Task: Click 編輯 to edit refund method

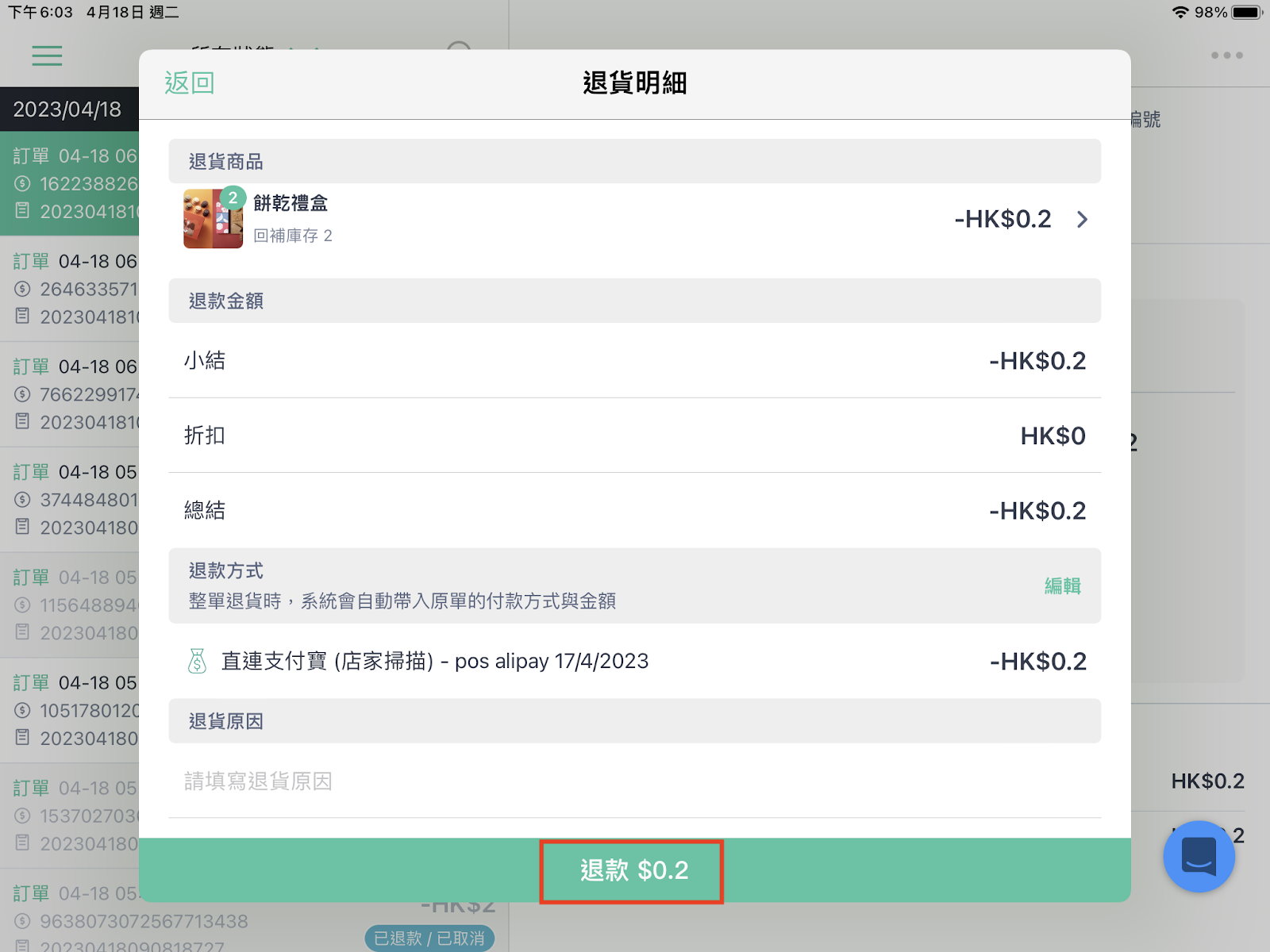Action: 1062,585
